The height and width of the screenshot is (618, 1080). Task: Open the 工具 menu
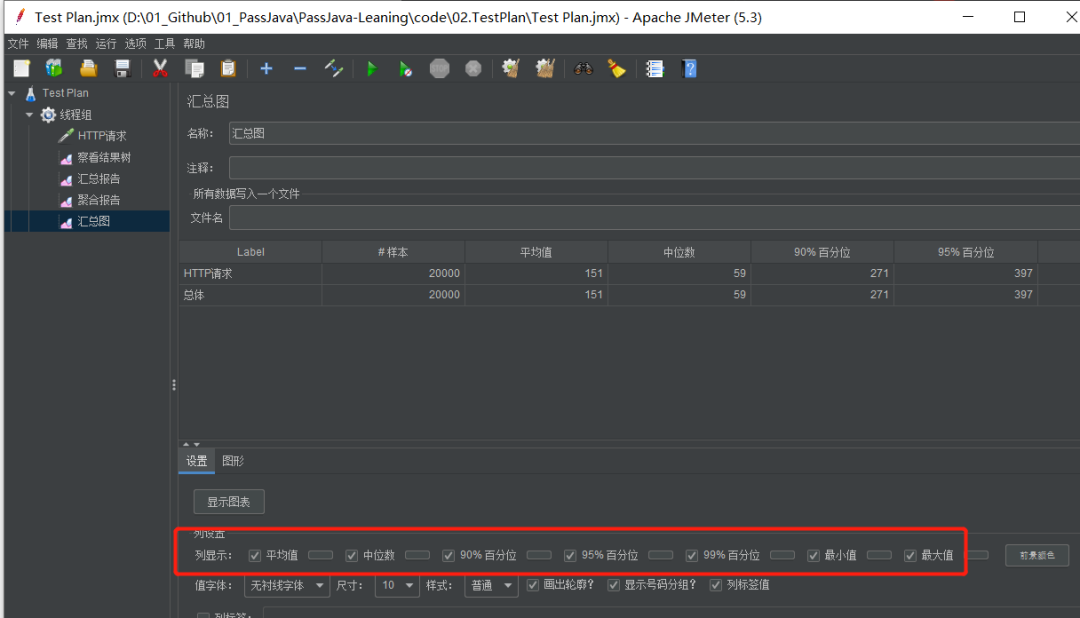(164, 43)
